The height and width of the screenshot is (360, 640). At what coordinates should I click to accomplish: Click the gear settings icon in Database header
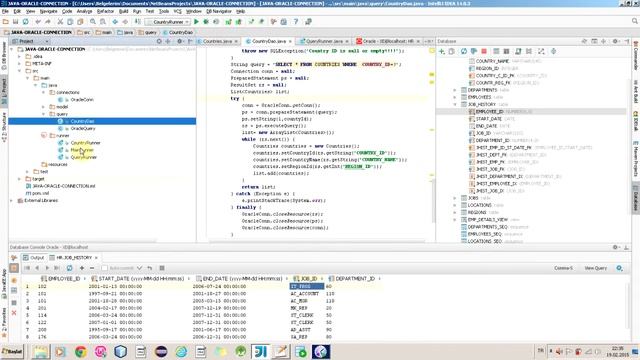pyautogui.click(x=616, y=41)
